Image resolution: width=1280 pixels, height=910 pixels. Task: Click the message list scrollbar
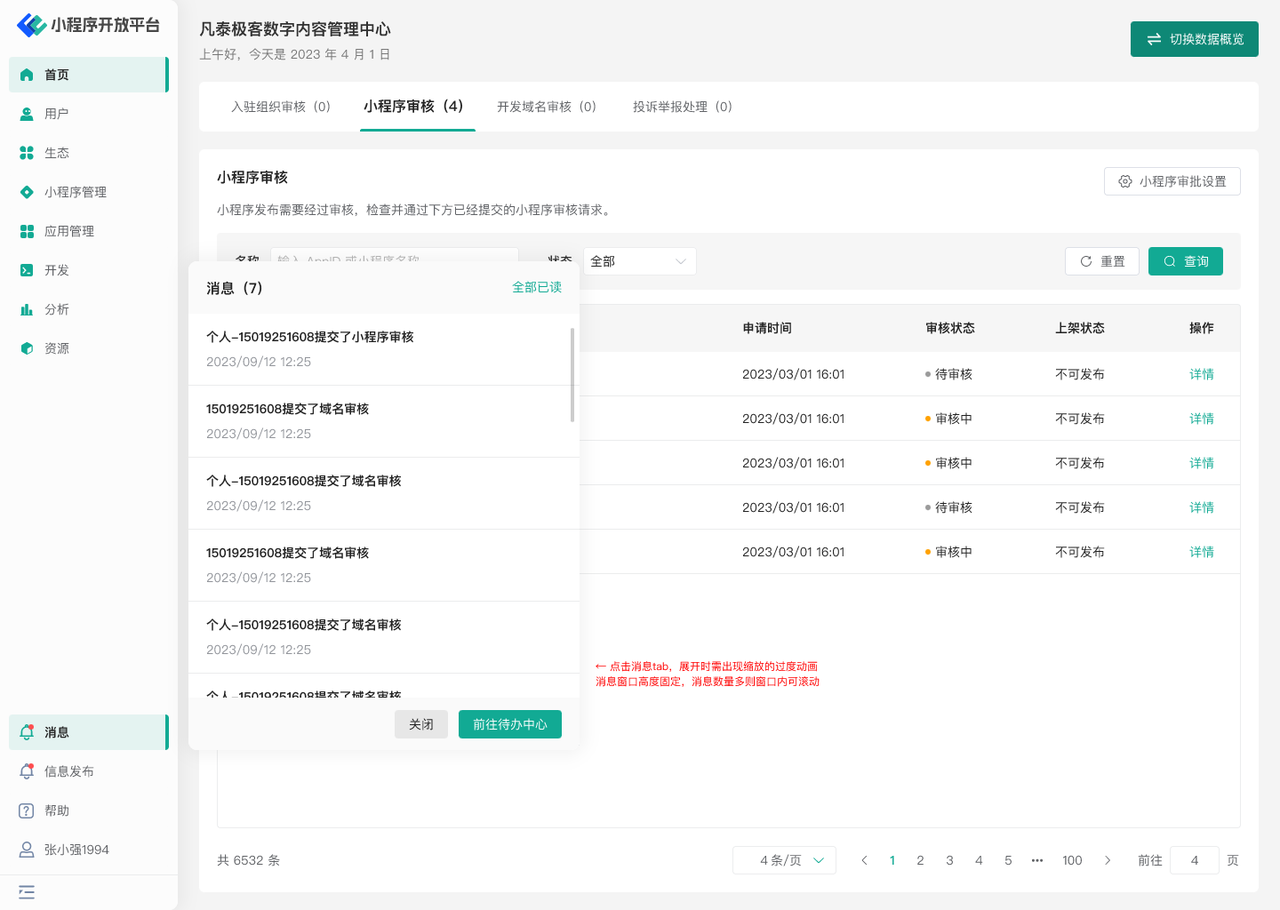[572, 375]
